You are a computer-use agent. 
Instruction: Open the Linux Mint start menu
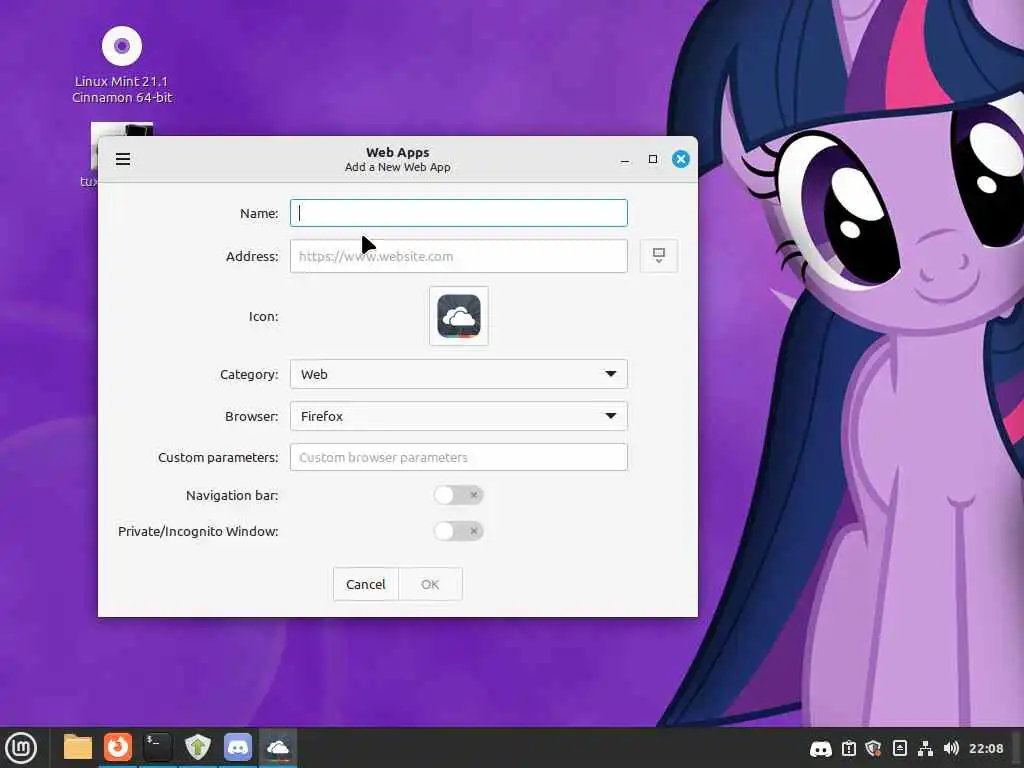[x=21, y=748]
